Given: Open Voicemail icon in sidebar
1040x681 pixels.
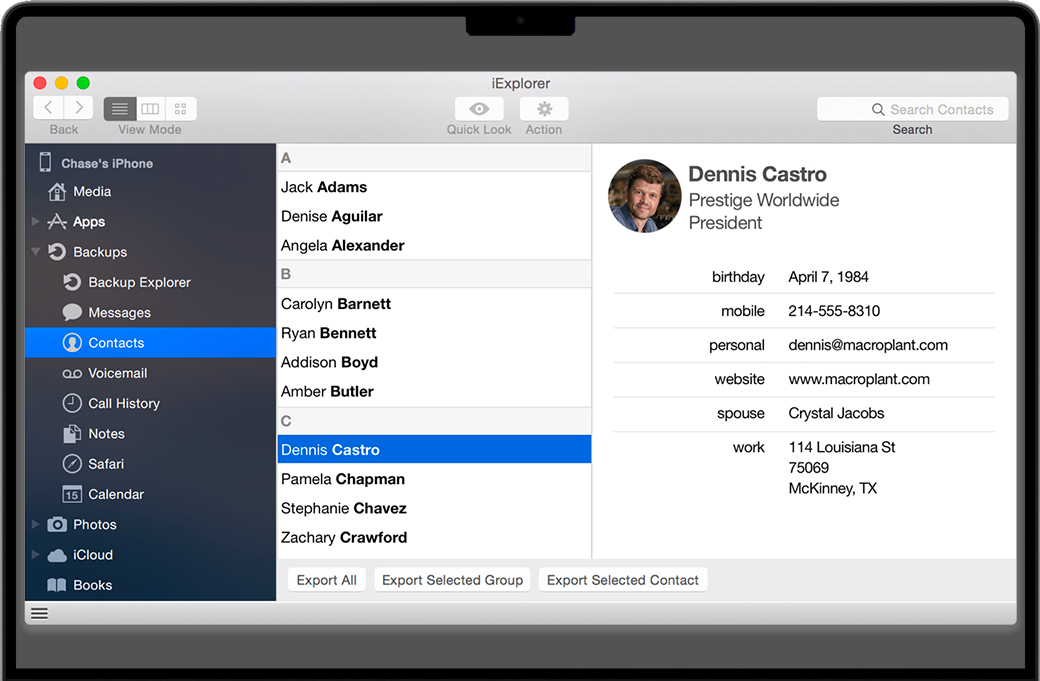Looking at the screenshot, I should (x=72, y=373).
